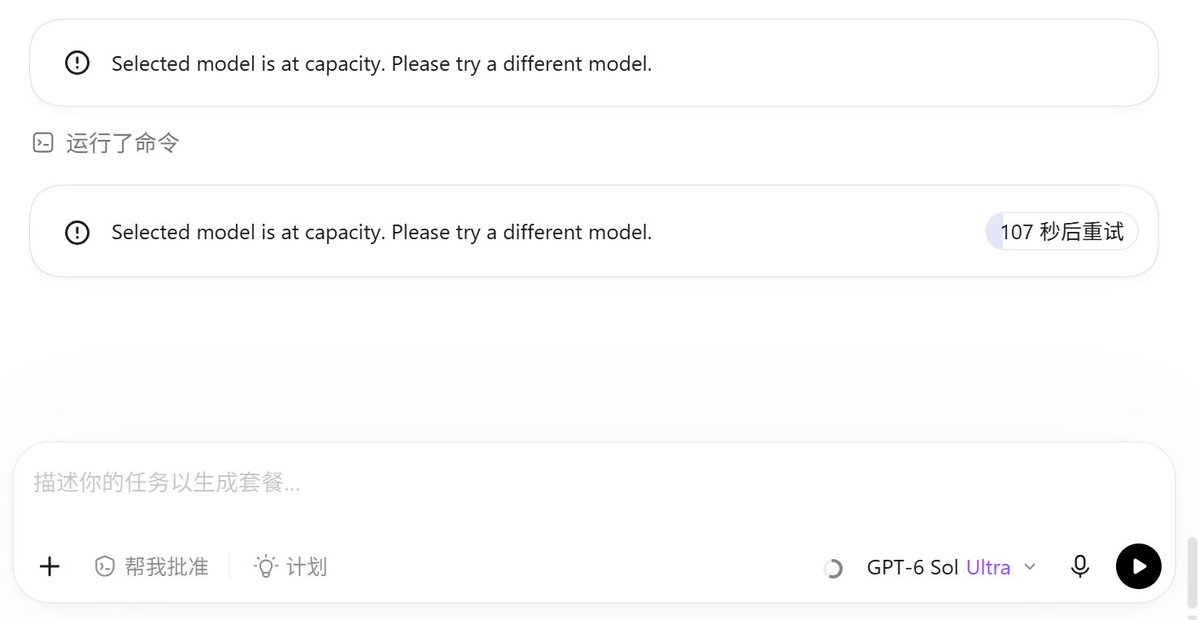Click the top capacity error message text
The image size is (1199, 620).
[x=382, y=63]
